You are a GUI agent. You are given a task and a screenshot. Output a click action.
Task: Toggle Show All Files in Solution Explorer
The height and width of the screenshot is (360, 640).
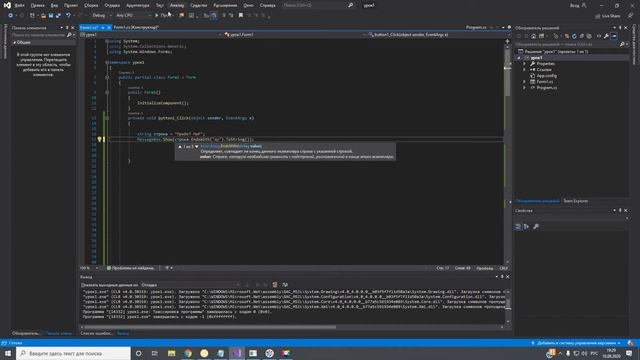pos(589,36)
